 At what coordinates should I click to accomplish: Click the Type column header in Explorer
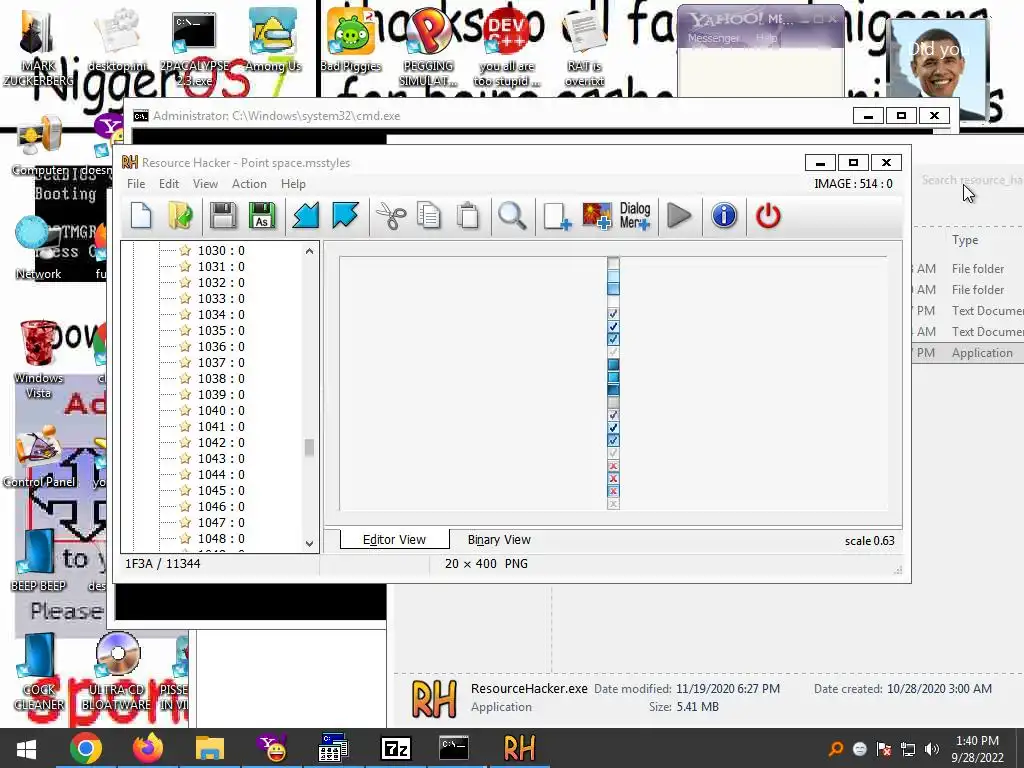965,240
